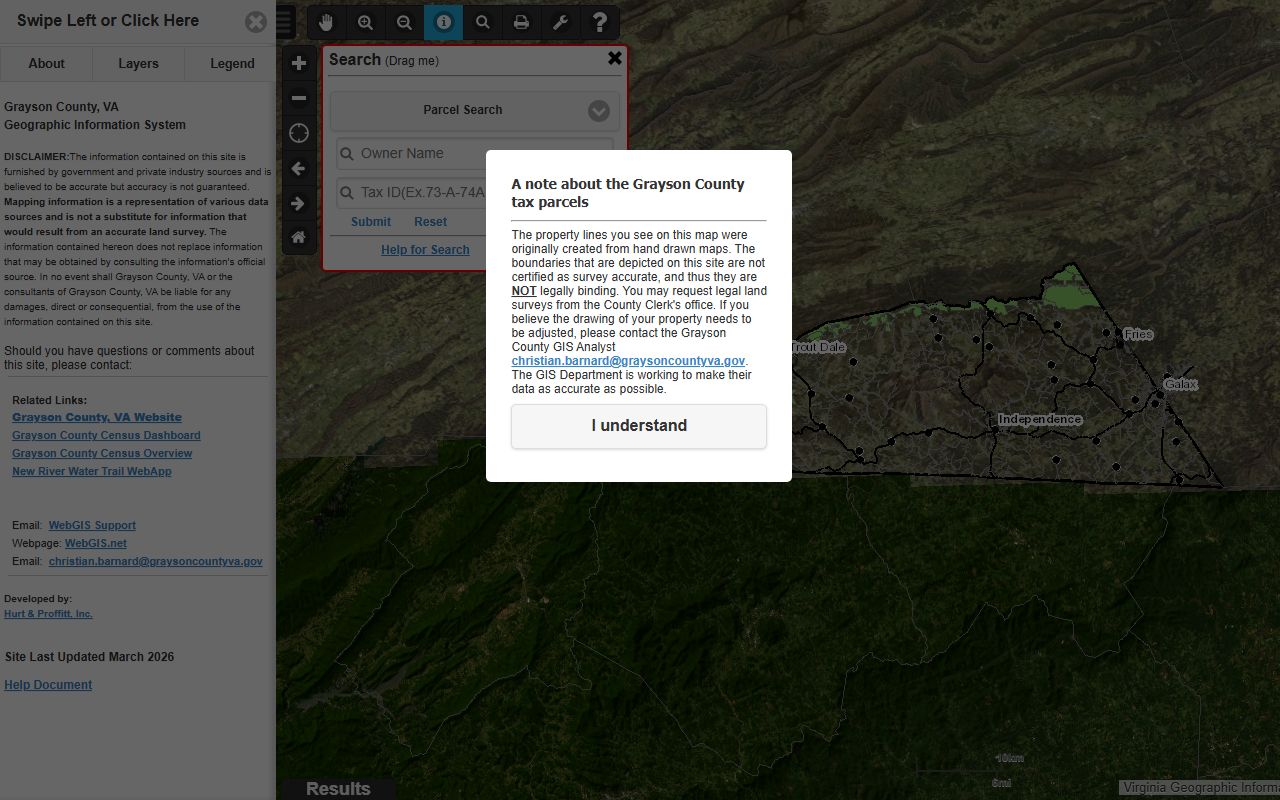Click the locate crosshair icon

299,133
